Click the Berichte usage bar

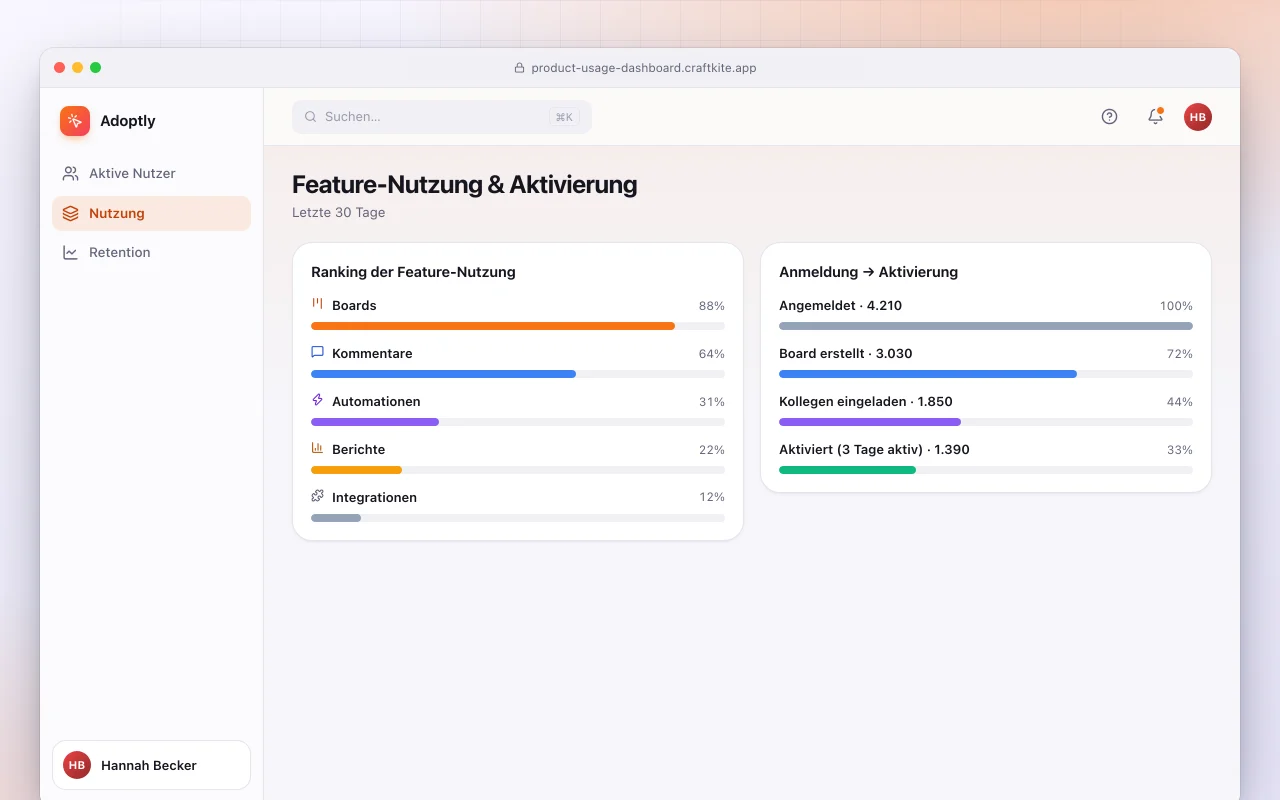518,470
